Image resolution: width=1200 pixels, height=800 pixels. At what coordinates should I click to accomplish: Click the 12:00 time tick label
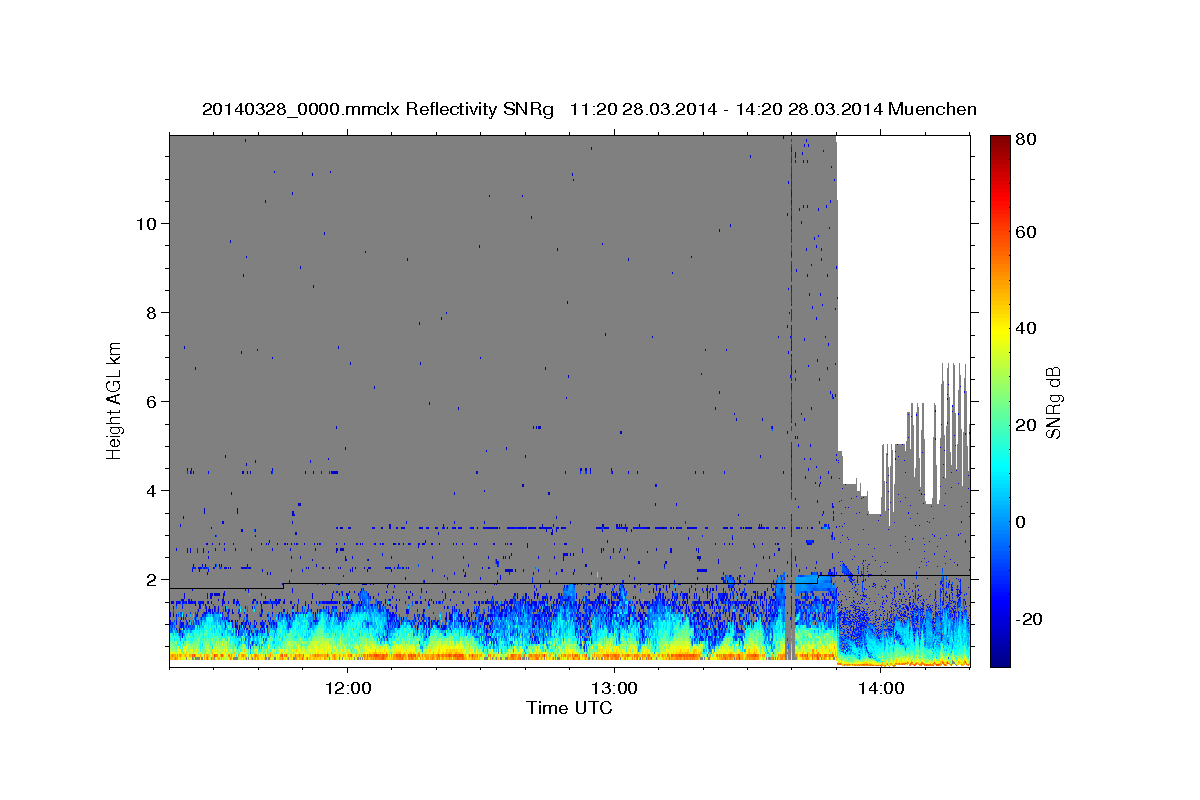pyautogui.click(x=347, y=689)
